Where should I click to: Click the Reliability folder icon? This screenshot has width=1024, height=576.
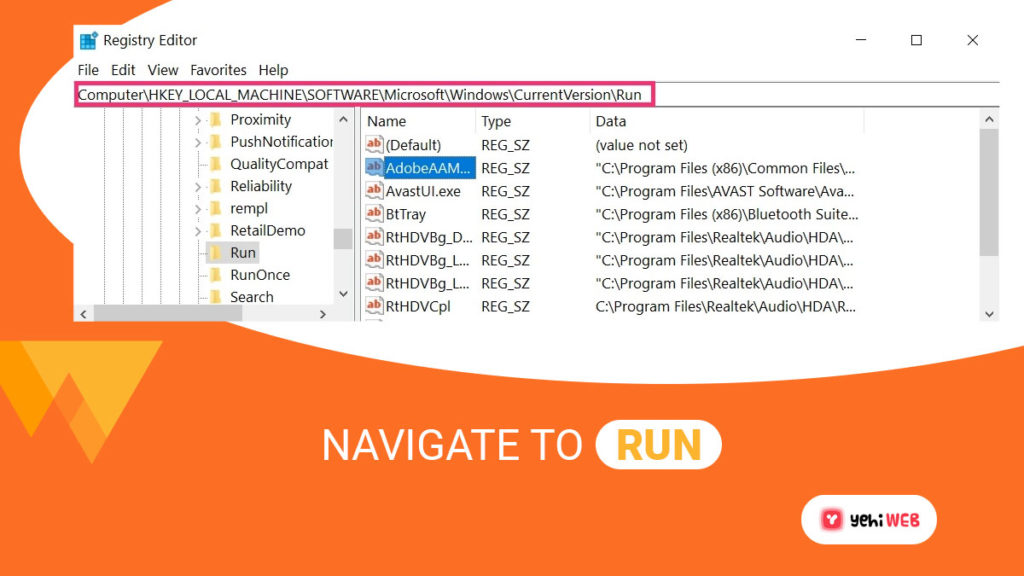tap(215, 186)
